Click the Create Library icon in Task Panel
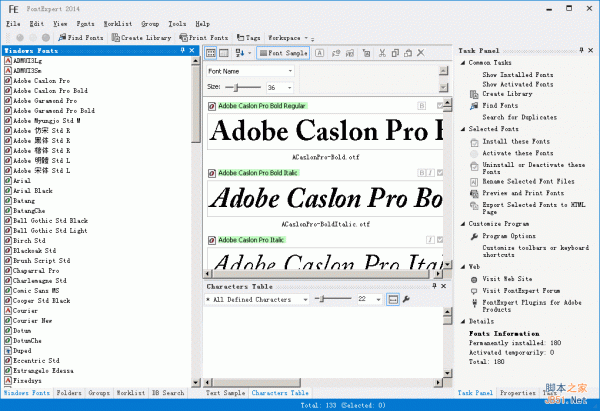The width and height of the screenshot is (600, 411). (474, 94)
